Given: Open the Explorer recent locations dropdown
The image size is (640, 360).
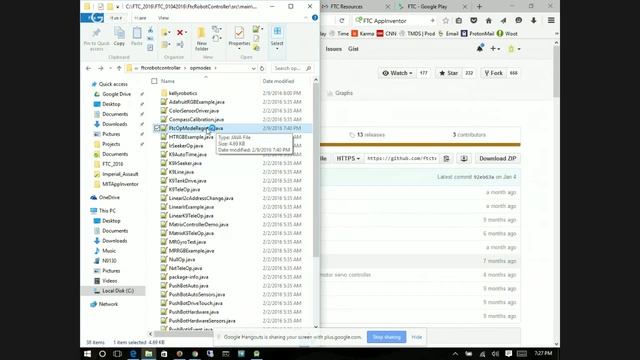Looking at the screenshot, I should point(110,68).
